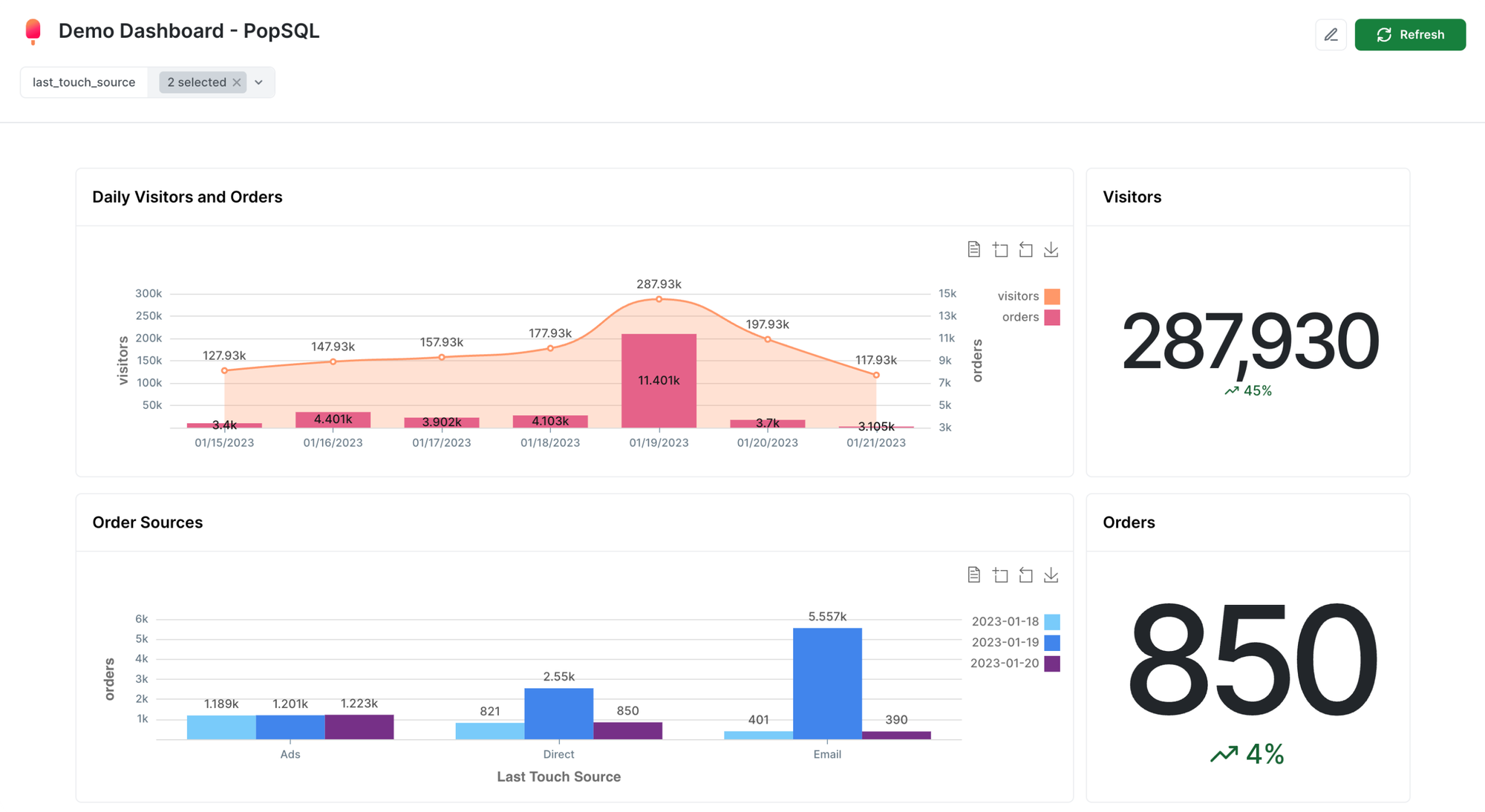Clear the 2 selected filter values
The image size is (1485, 812).
pyautogui.click(x=237, y=82)
